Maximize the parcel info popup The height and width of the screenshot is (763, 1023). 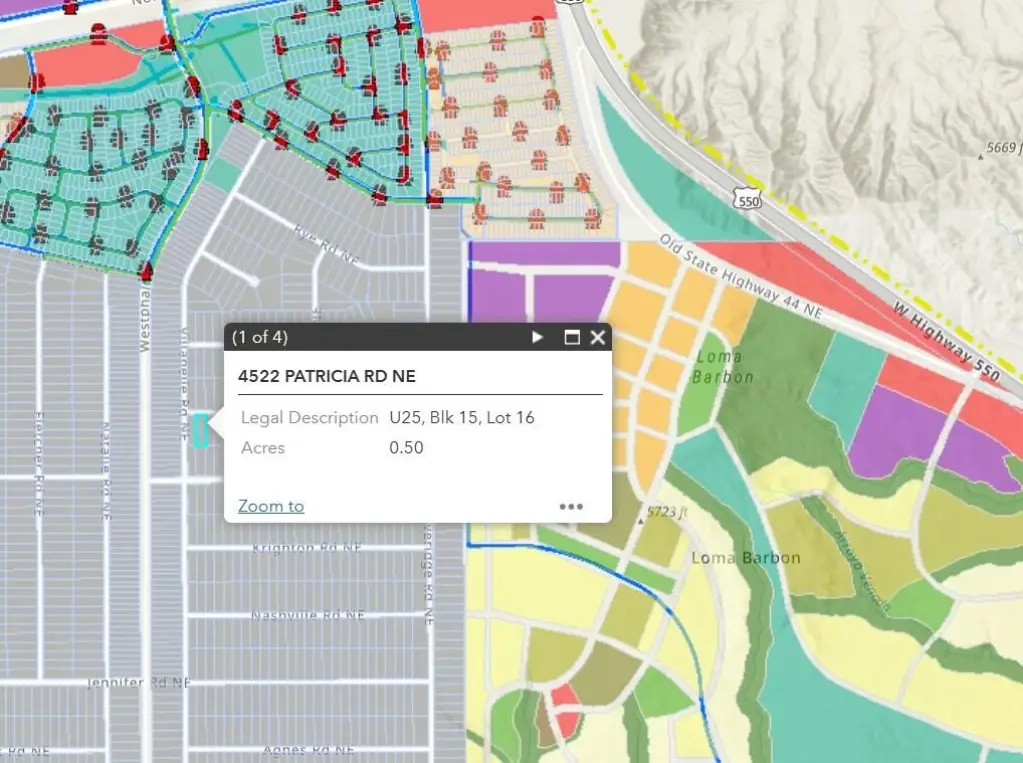tap(572, 337)
